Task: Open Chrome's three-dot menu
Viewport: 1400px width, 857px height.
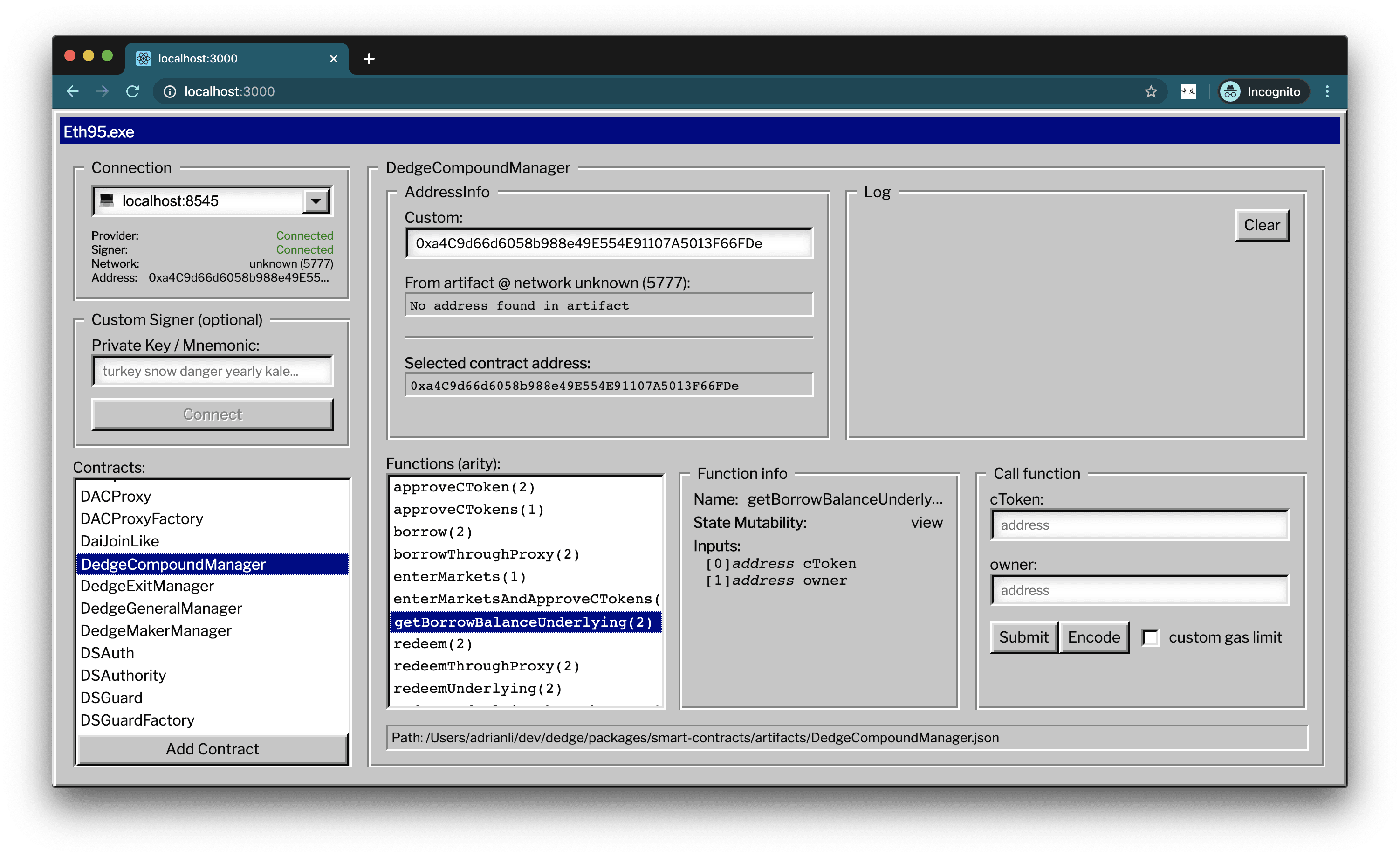Action: (x=1328, y=91)
